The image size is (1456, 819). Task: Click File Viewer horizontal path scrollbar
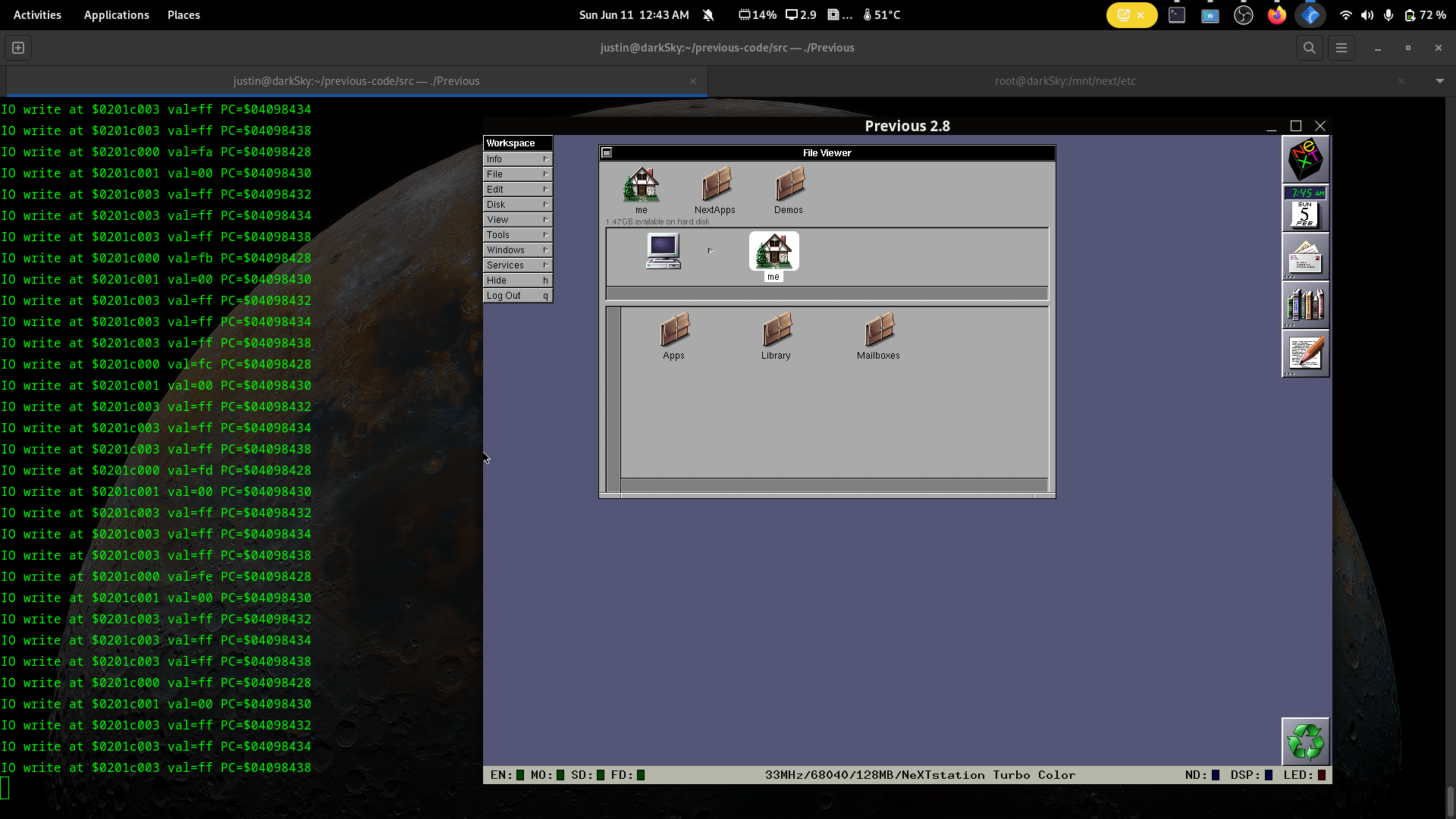tap(827, 293)
